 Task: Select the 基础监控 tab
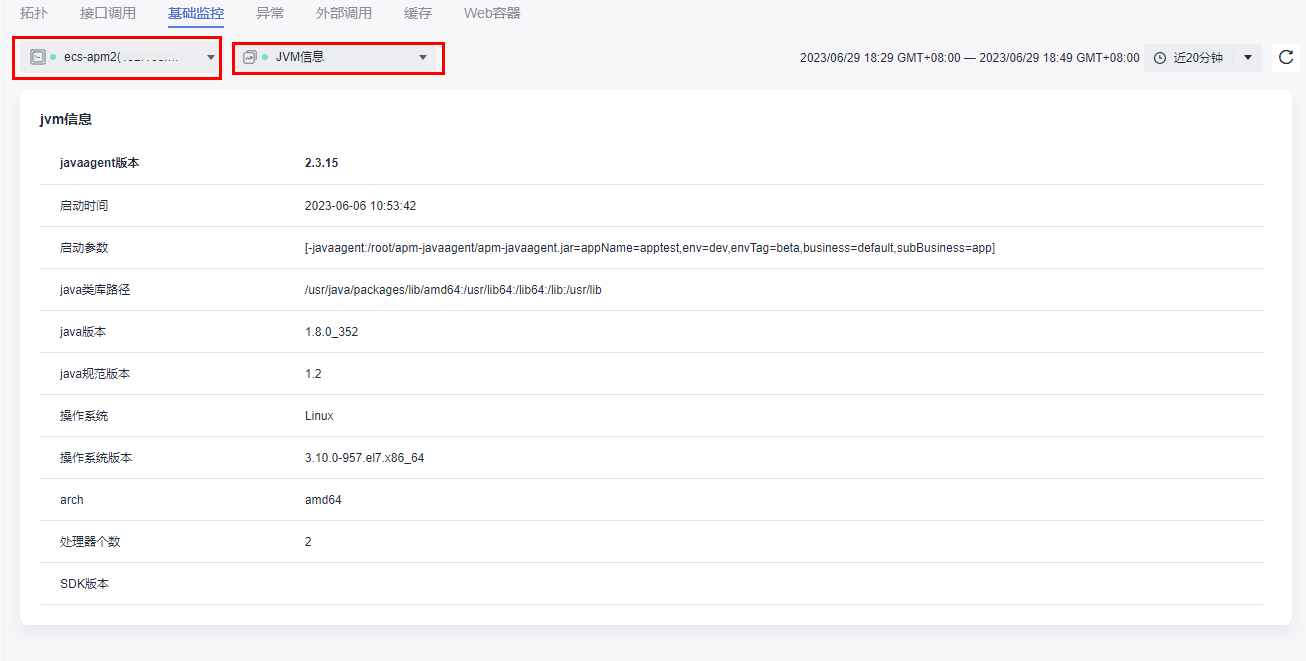tap(196, 13)
